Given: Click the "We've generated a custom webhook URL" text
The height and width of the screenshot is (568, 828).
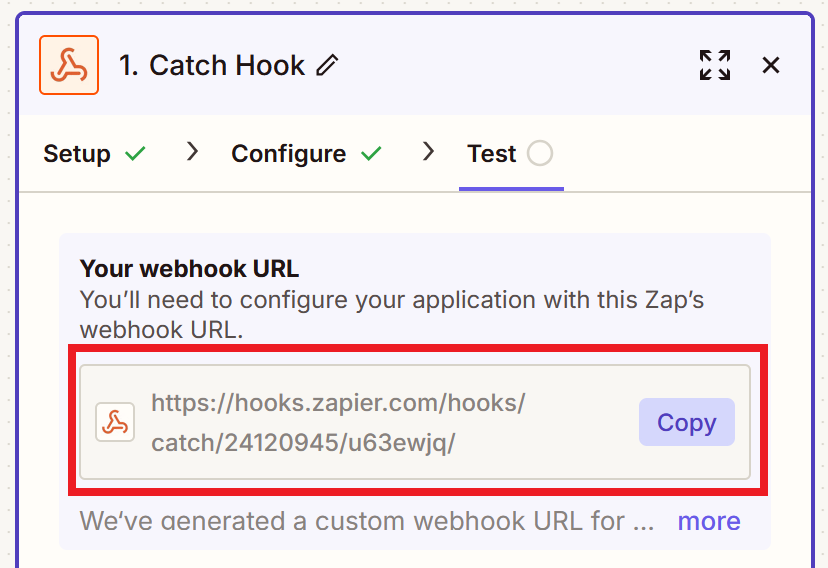Looking at the screenshot, I should point(367,521).
